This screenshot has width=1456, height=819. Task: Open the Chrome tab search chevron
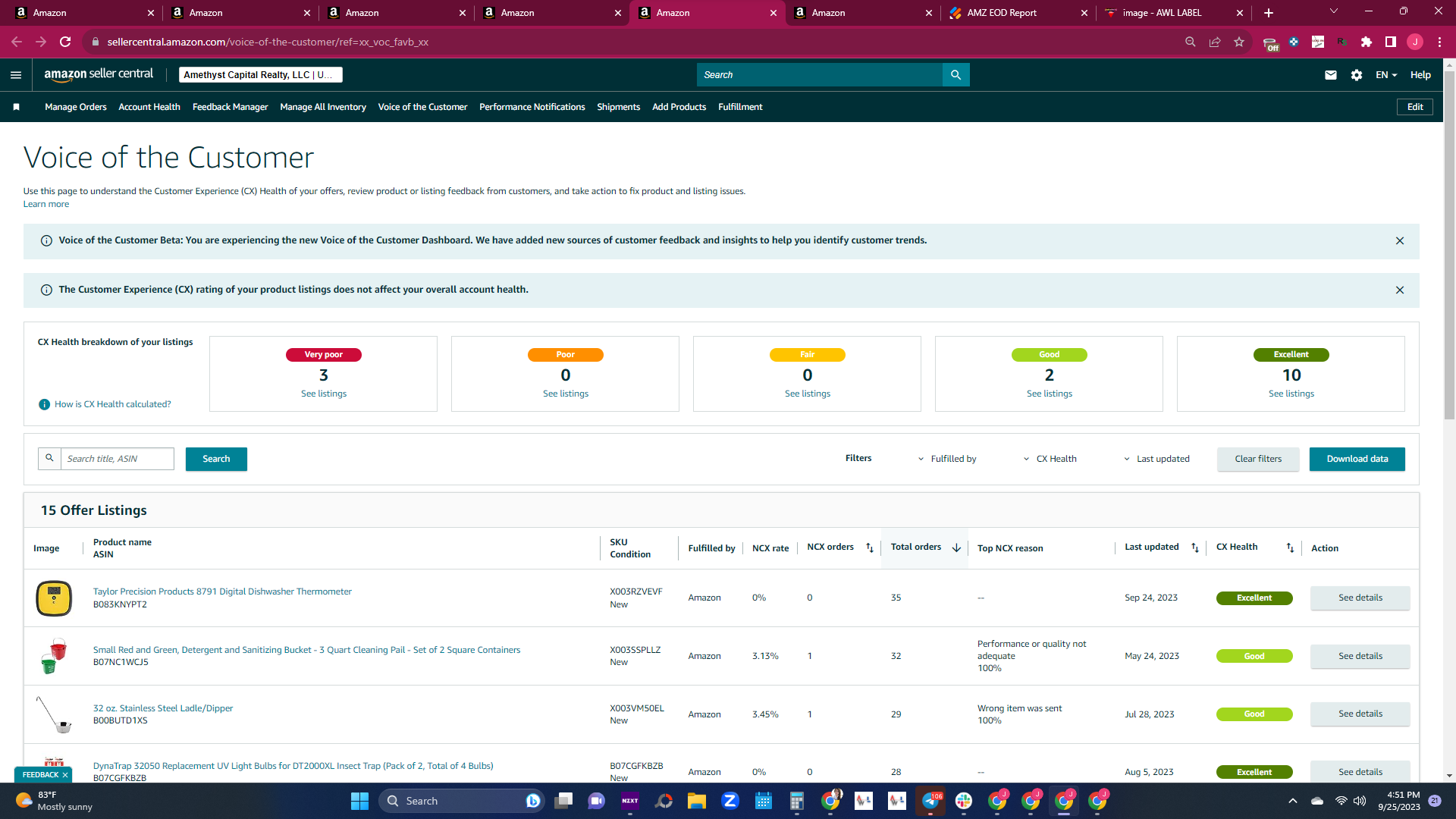[x=1334, y=11]
